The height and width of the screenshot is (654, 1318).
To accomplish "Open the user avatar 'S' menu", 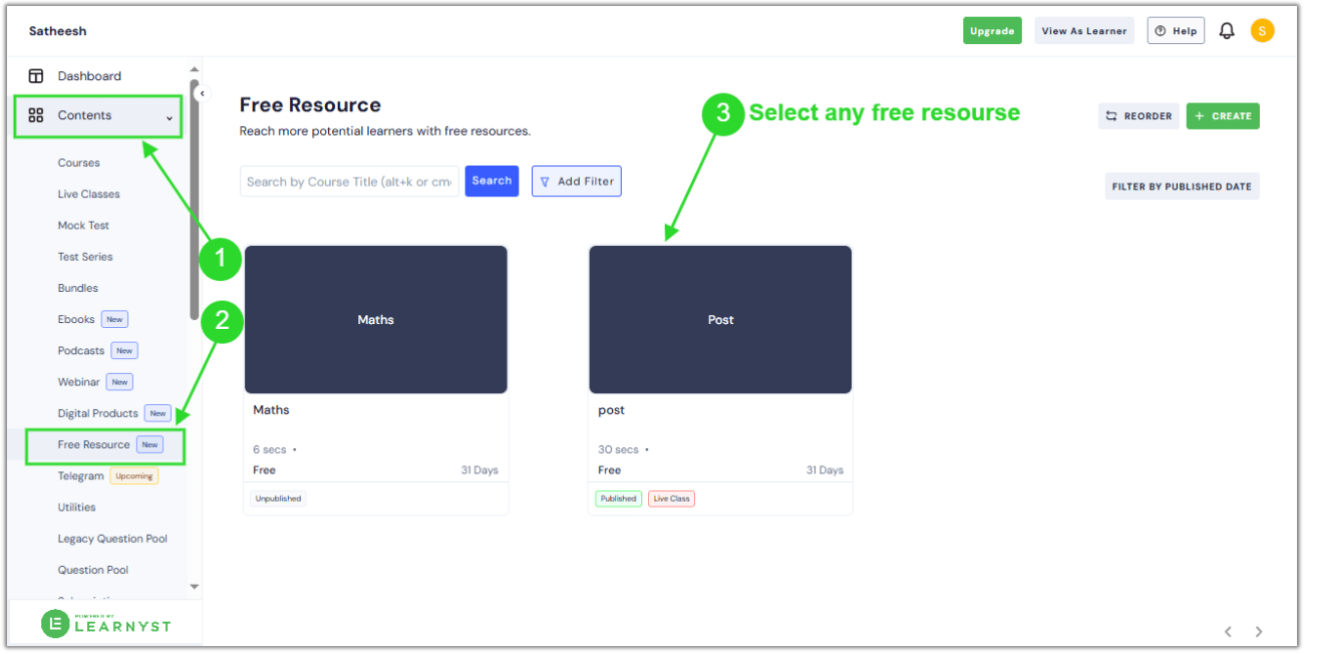I will click(x=1262, y=31).
